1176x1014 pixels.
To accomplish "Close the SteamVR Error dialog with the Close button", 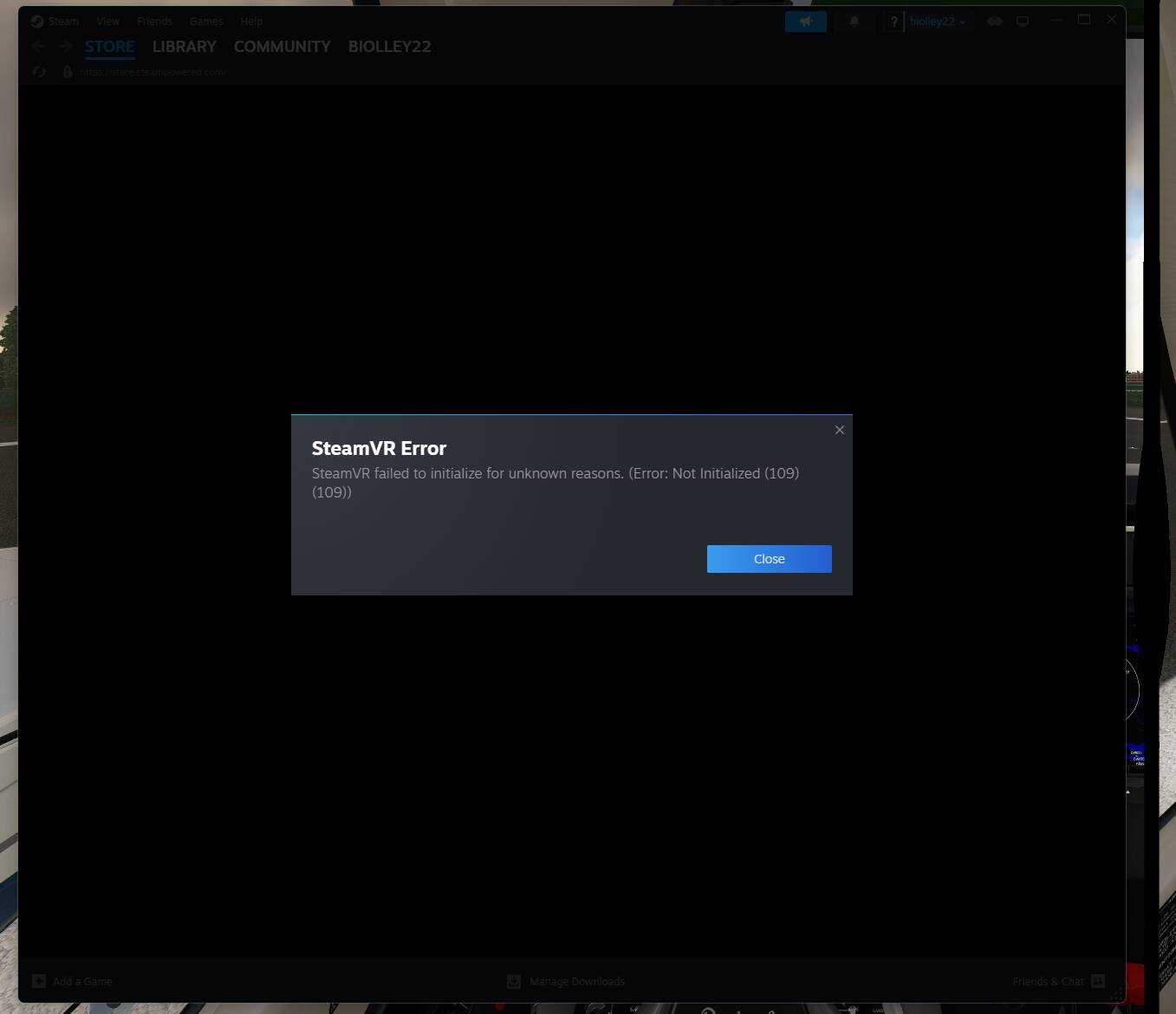I will (769, 559).
